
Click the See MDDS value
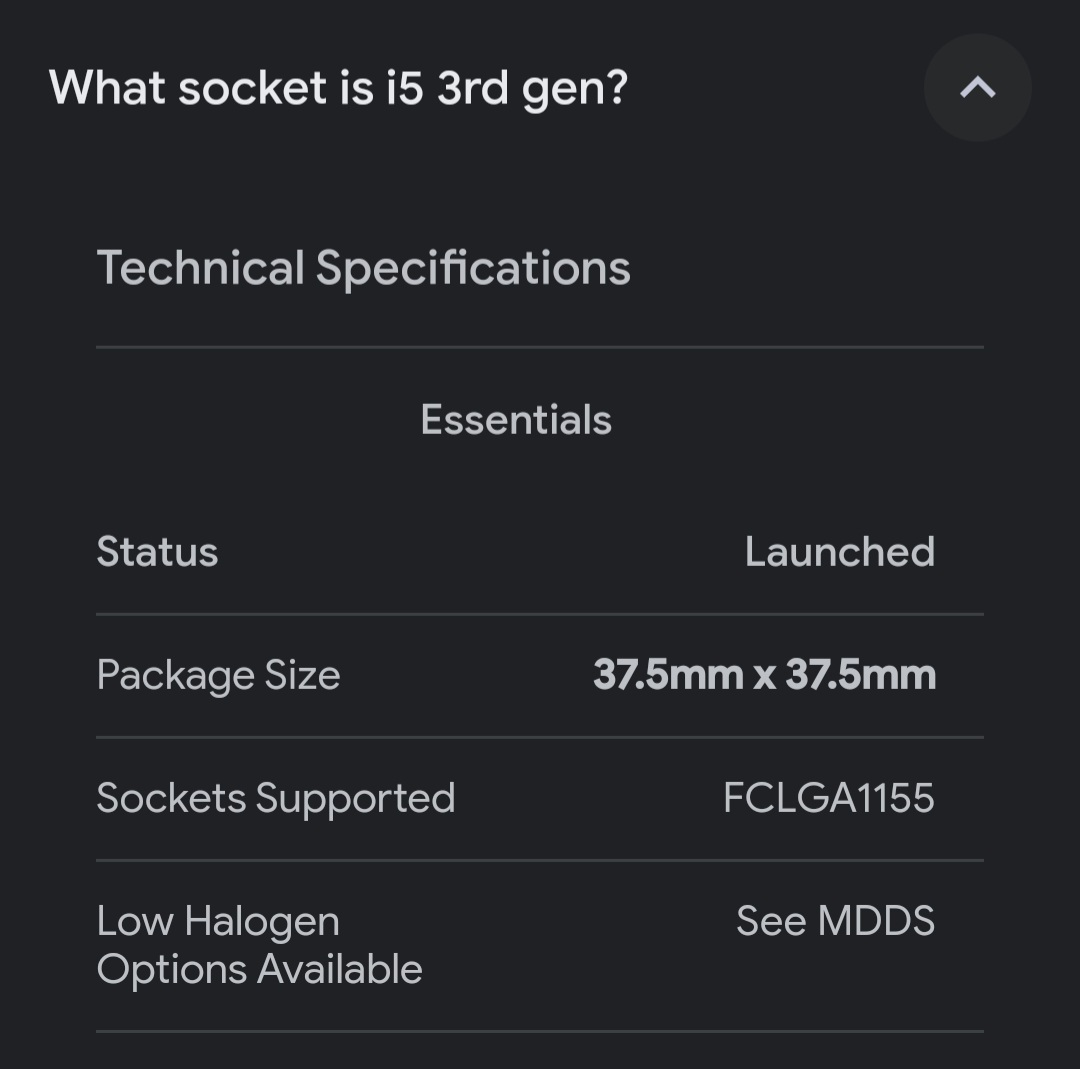pyautogui.click(x=835, y=921)
